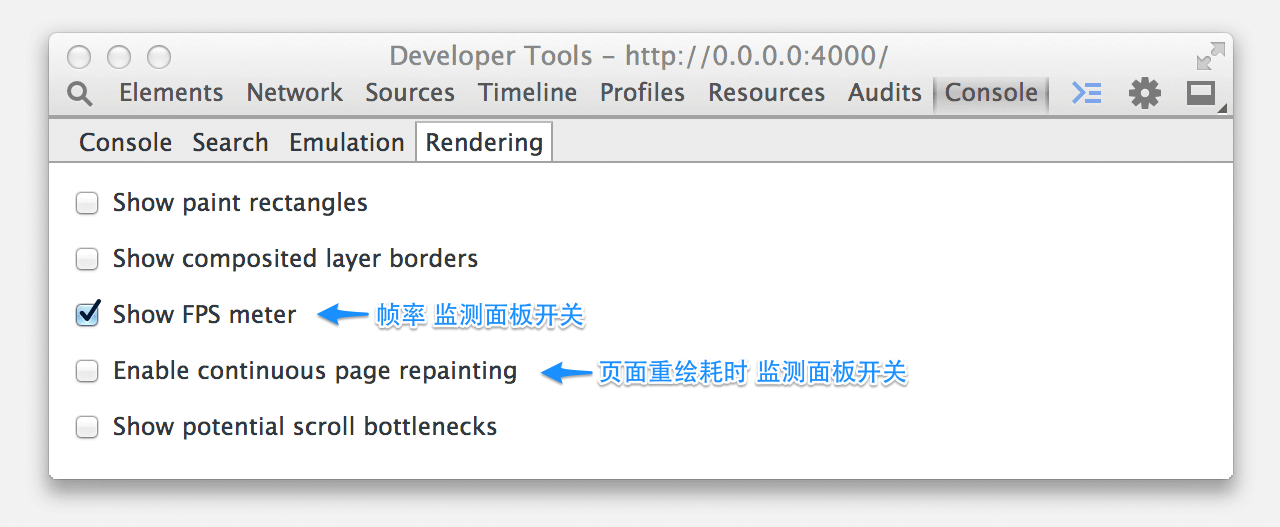The image size is (1280, 527).
Task: Open the Audits panel
Action: point(884,93)
